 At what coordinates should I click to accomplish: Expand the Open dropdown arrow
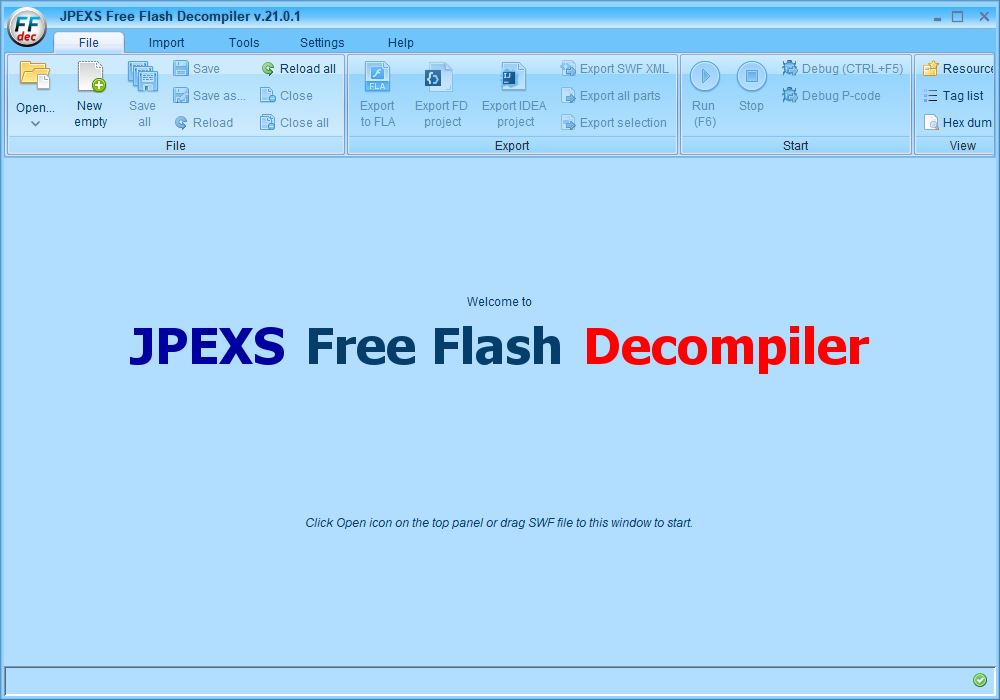(35, 124)
